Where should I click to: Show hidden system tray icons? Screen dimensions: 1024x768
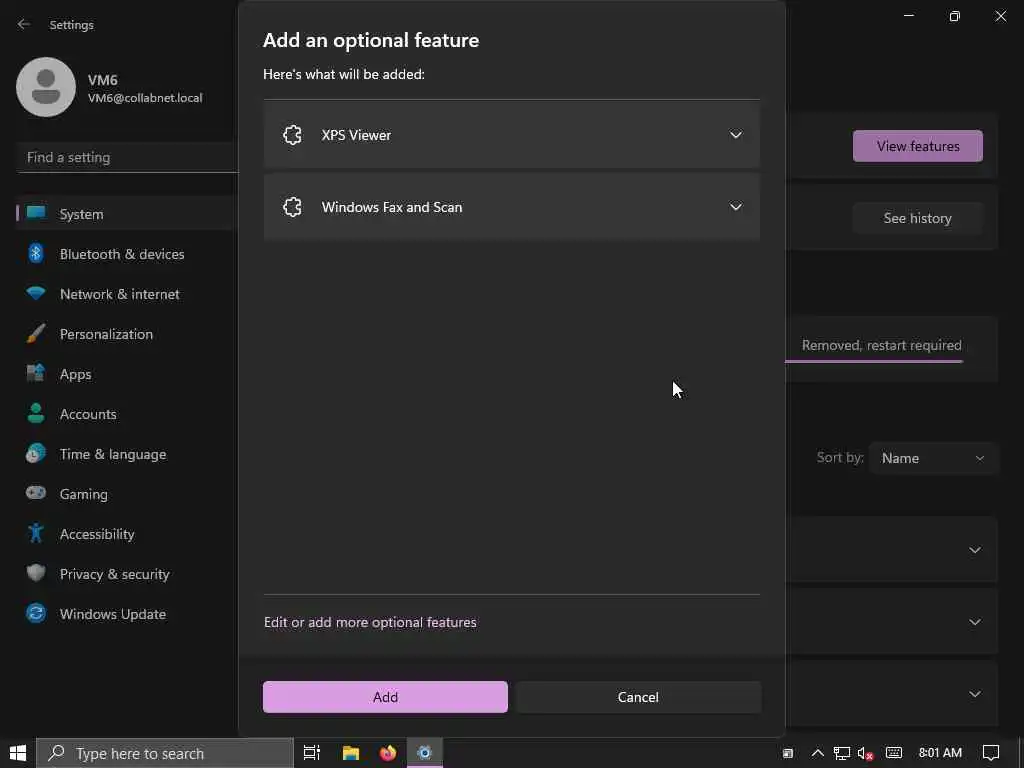[x=817, y=753]
